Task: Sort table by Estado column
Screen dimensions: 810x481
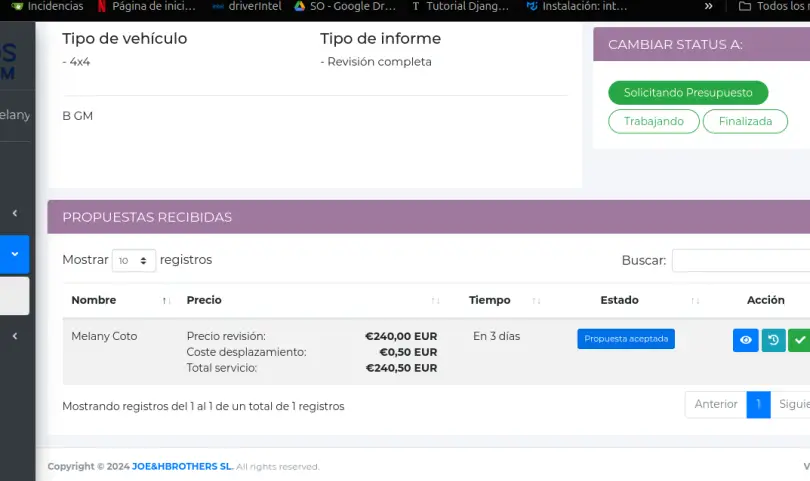Action: click(x=628, y=300)
